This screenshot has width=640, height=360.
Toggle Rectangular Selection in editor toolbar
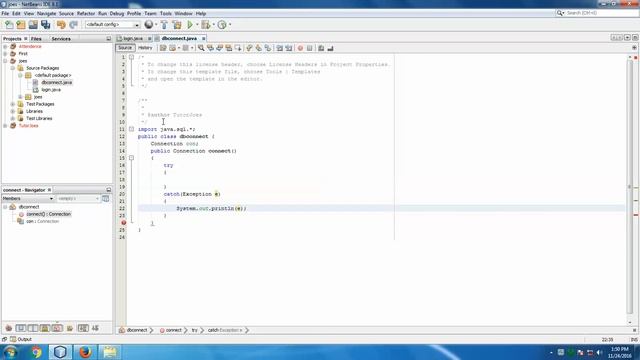coord(238,48)
